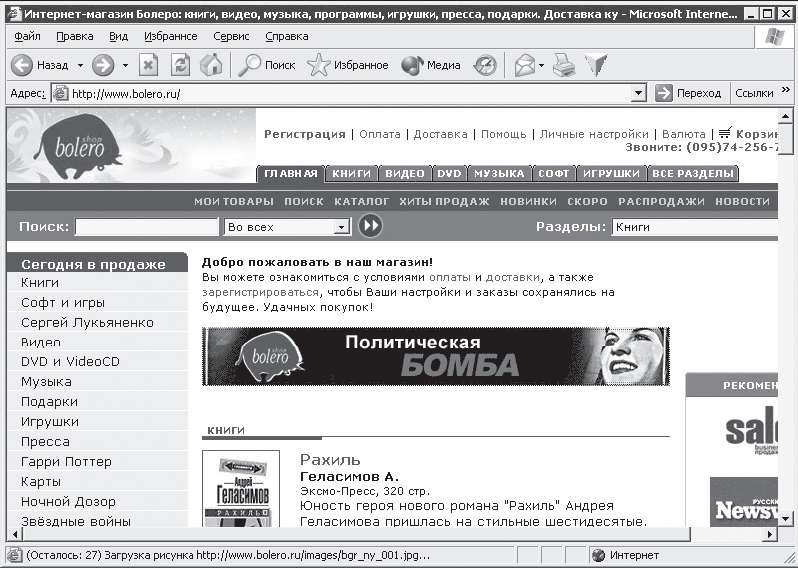798x568 pixels.
Task: Click the Forward arrow icon
Action: pyautogui.click(x=102, y=65)
